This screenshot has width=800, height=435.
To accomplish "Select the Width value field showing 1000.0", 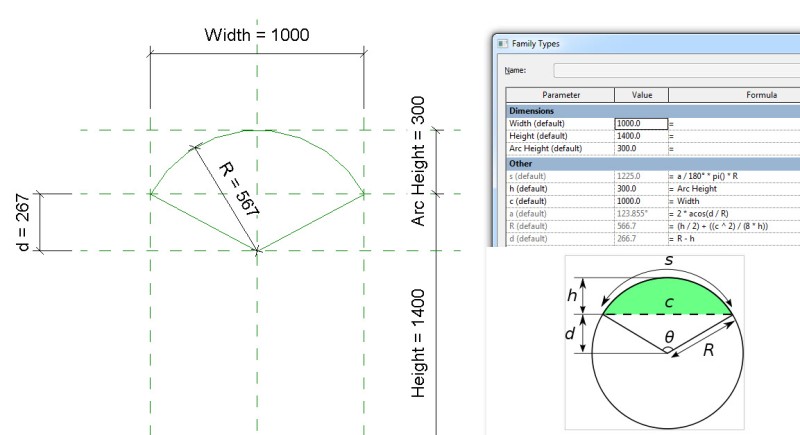I will pyautogui.click(x=641, y=123).
